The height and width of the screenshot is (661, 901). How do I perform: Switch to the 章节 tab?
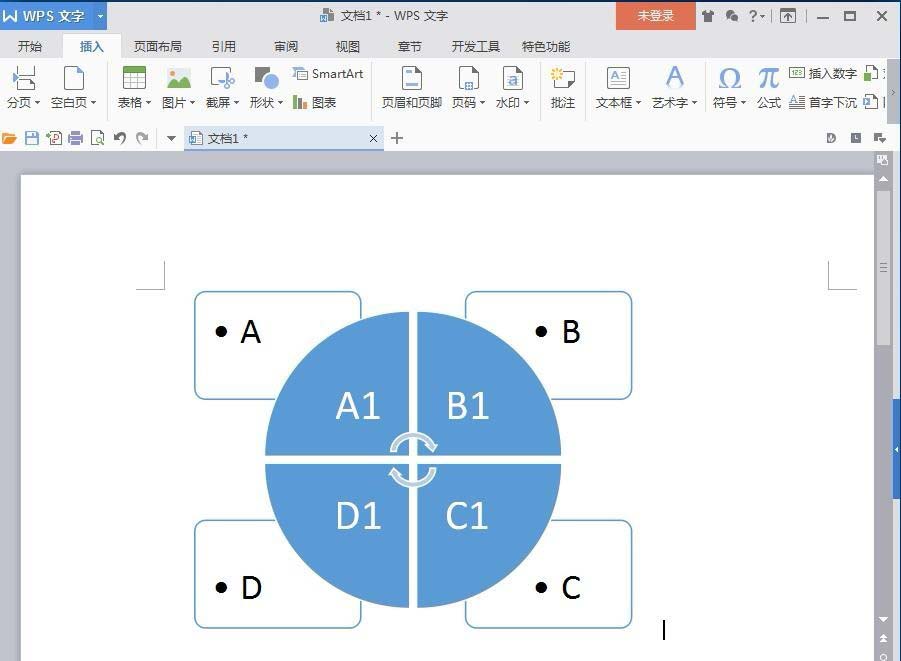point(410,47)
